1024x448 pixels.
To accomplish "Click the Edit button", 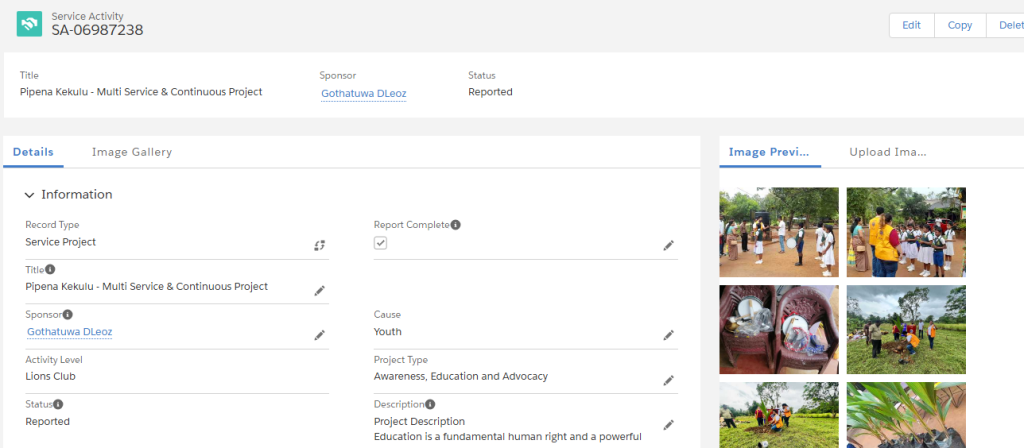I will pyautogui.click(x=911, y=25).
